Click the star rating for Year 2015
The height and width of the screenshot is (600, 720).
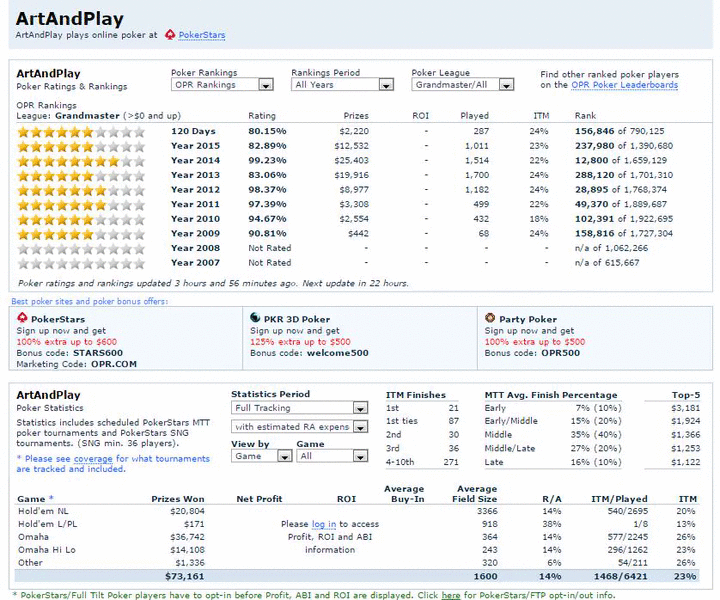[x=81, y=147]
